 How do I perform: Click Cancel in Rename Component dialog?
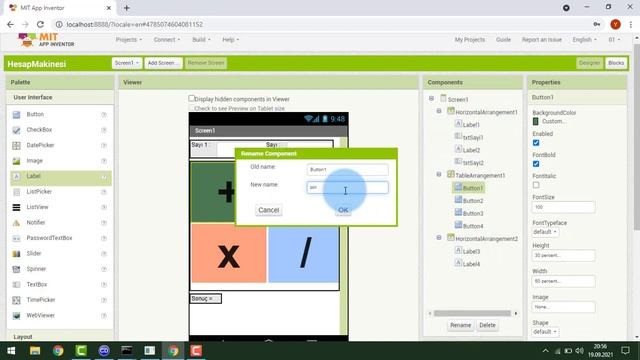(x=269, y=210)
